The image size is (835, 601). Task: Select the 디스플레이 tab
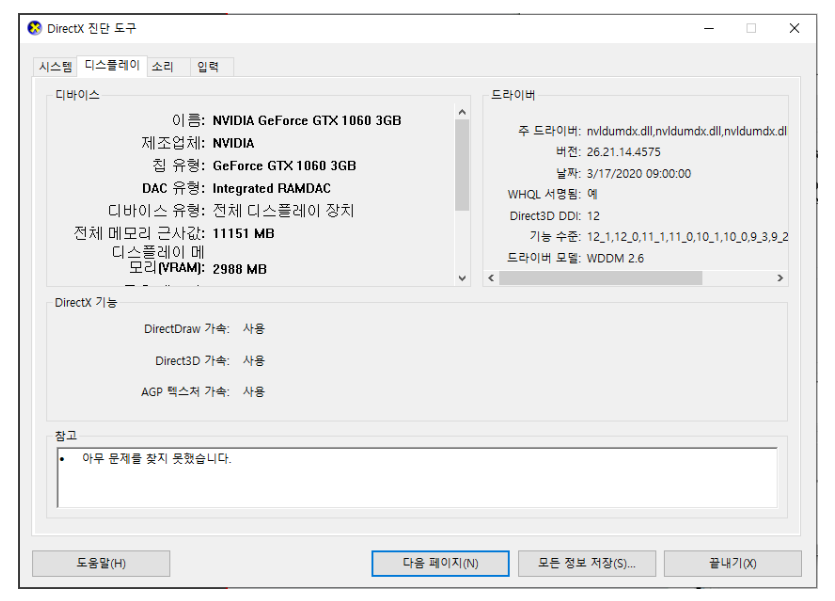112,65
